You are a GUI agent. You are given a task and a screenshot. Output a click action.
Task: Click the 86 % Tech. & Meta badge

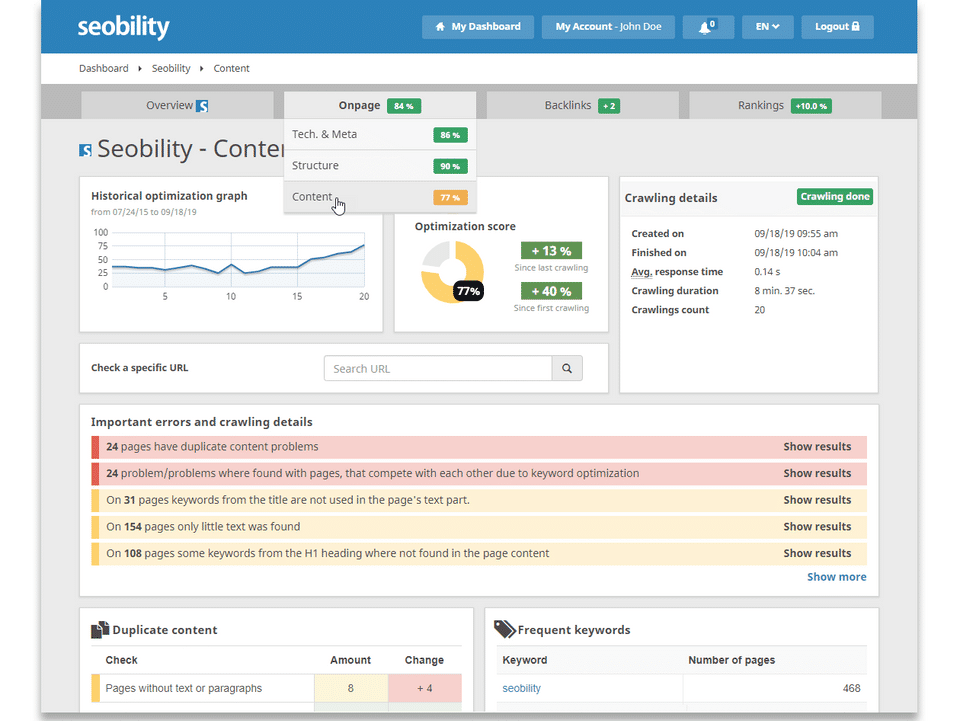point(450,135)
